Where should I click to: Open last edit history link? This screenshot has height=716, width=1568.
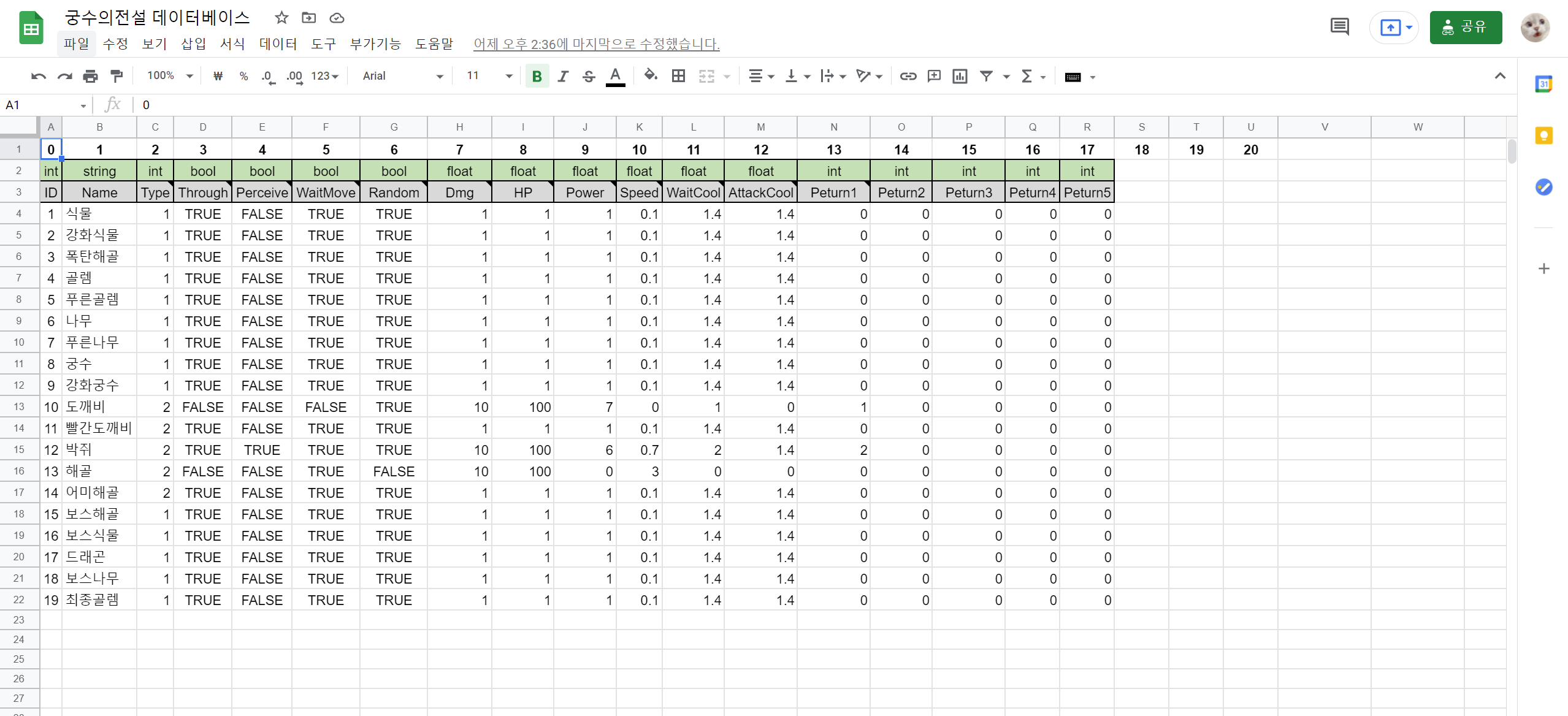[596, 44]
